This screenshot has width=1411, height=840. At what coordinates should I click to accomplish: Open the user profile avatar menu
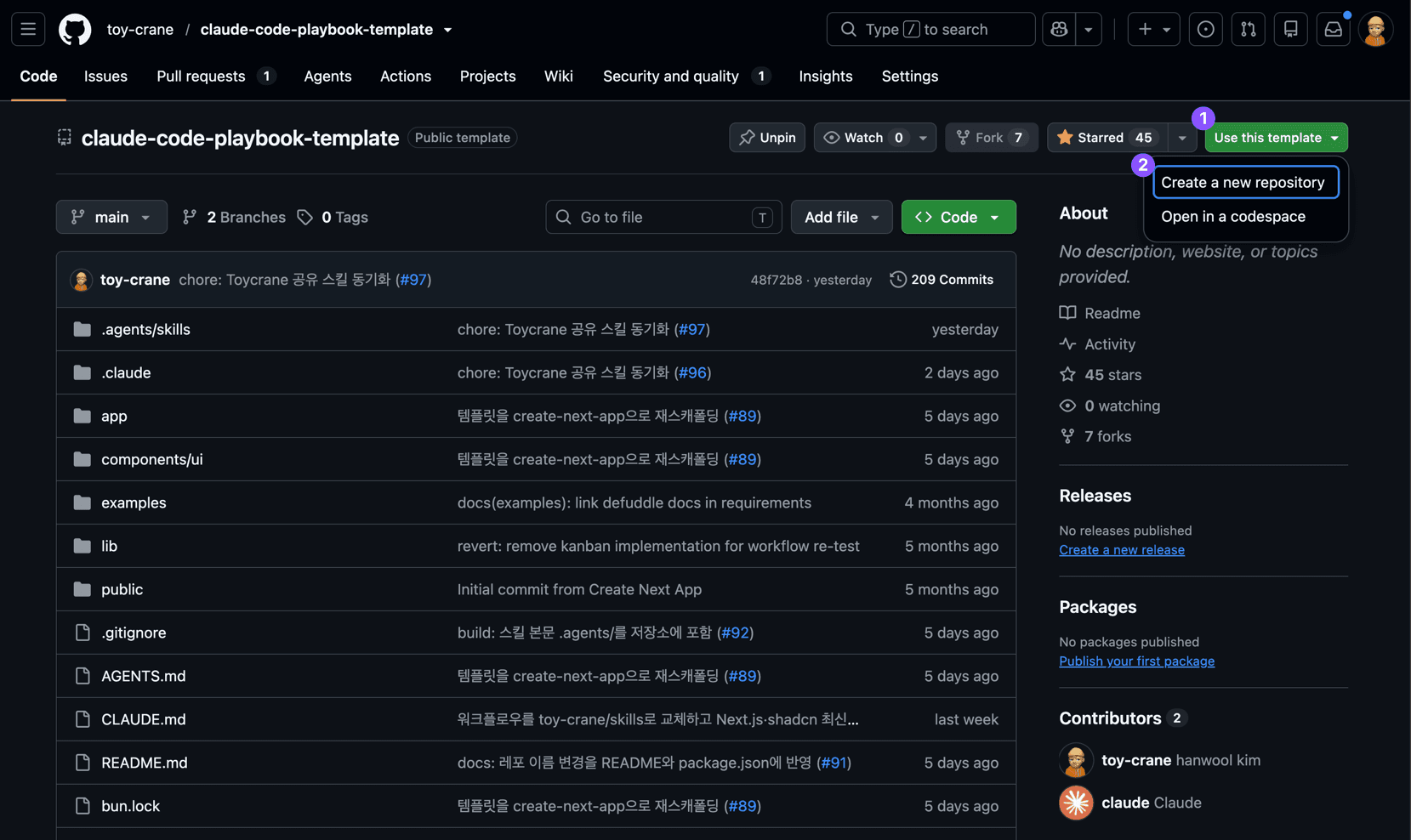click(1375, 29)
